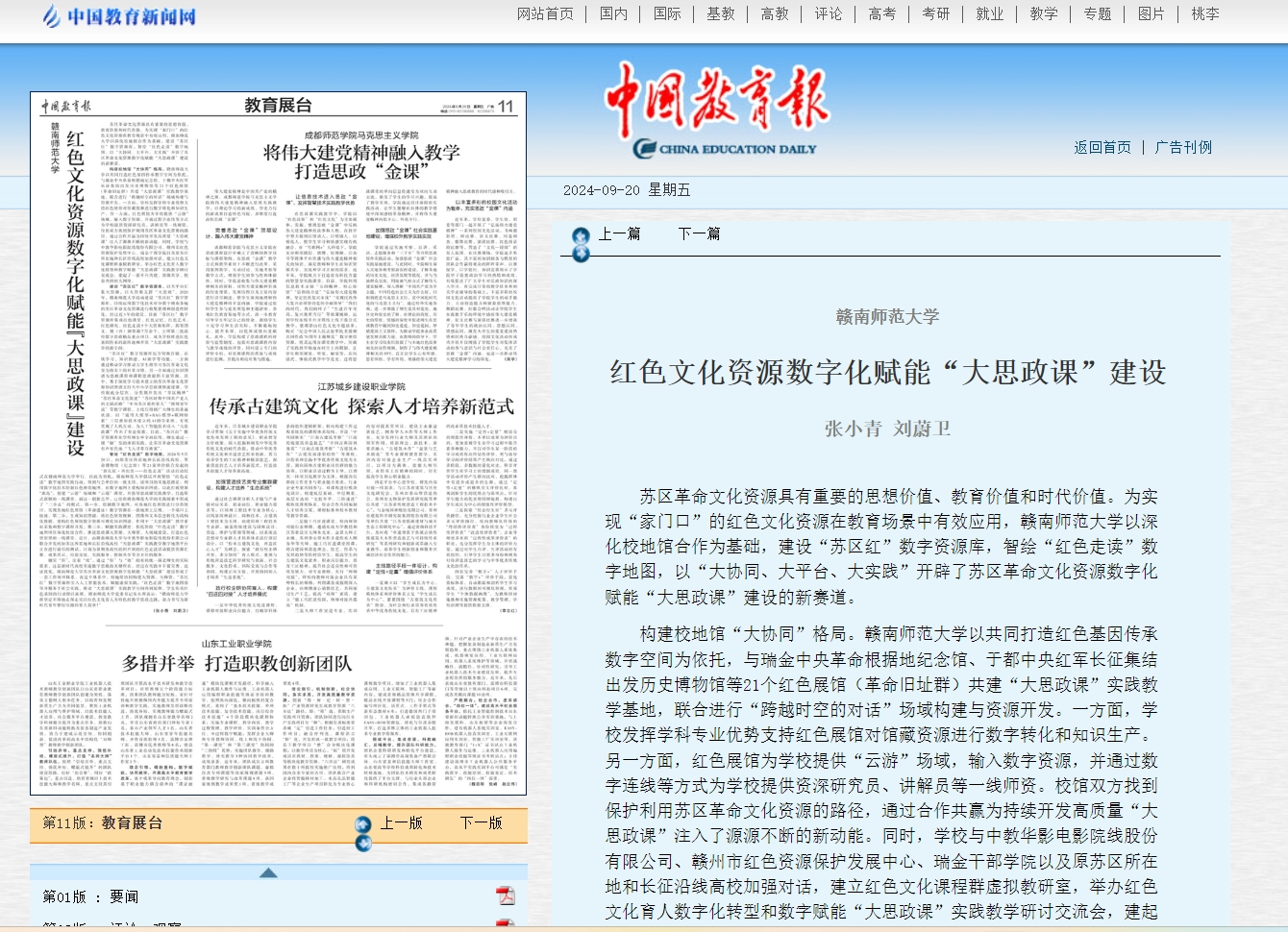This screenshot has height=932, width=1288.
Task: Click the blue left-arrow previous article icon
Action: pos(581,235)
